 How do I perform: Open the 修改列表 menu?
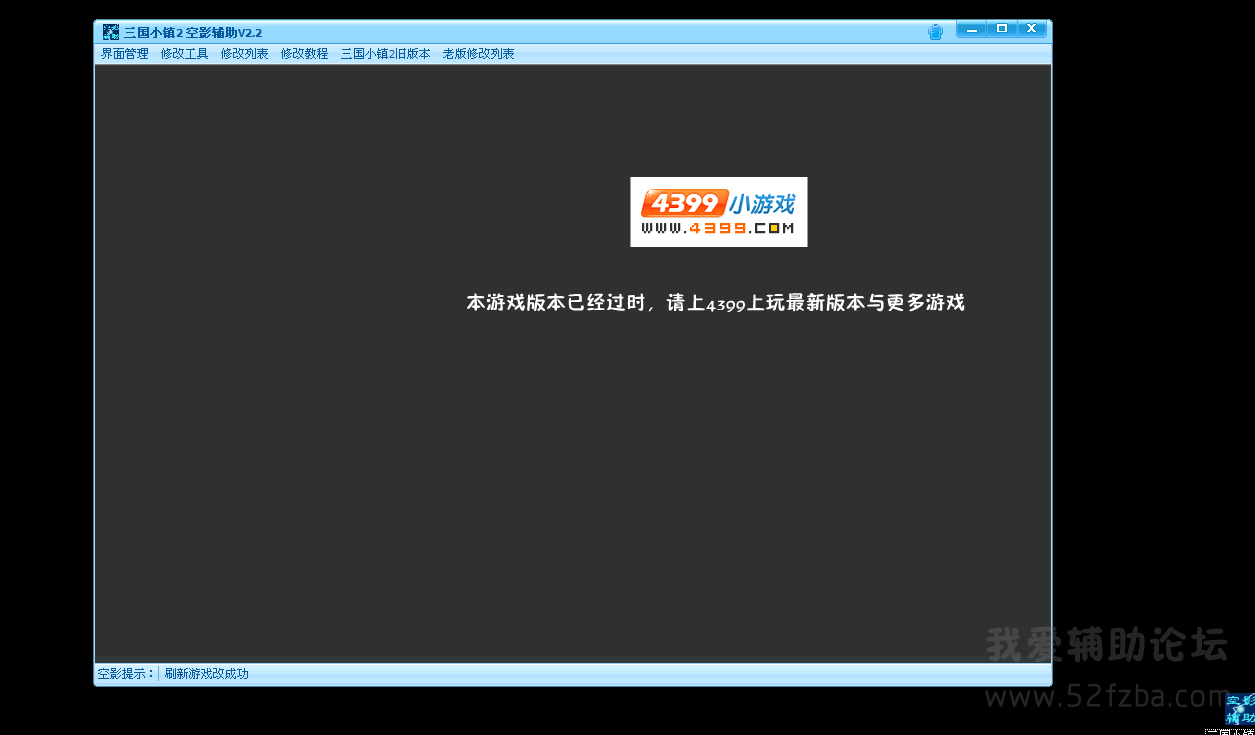click(x=244, y=54)
